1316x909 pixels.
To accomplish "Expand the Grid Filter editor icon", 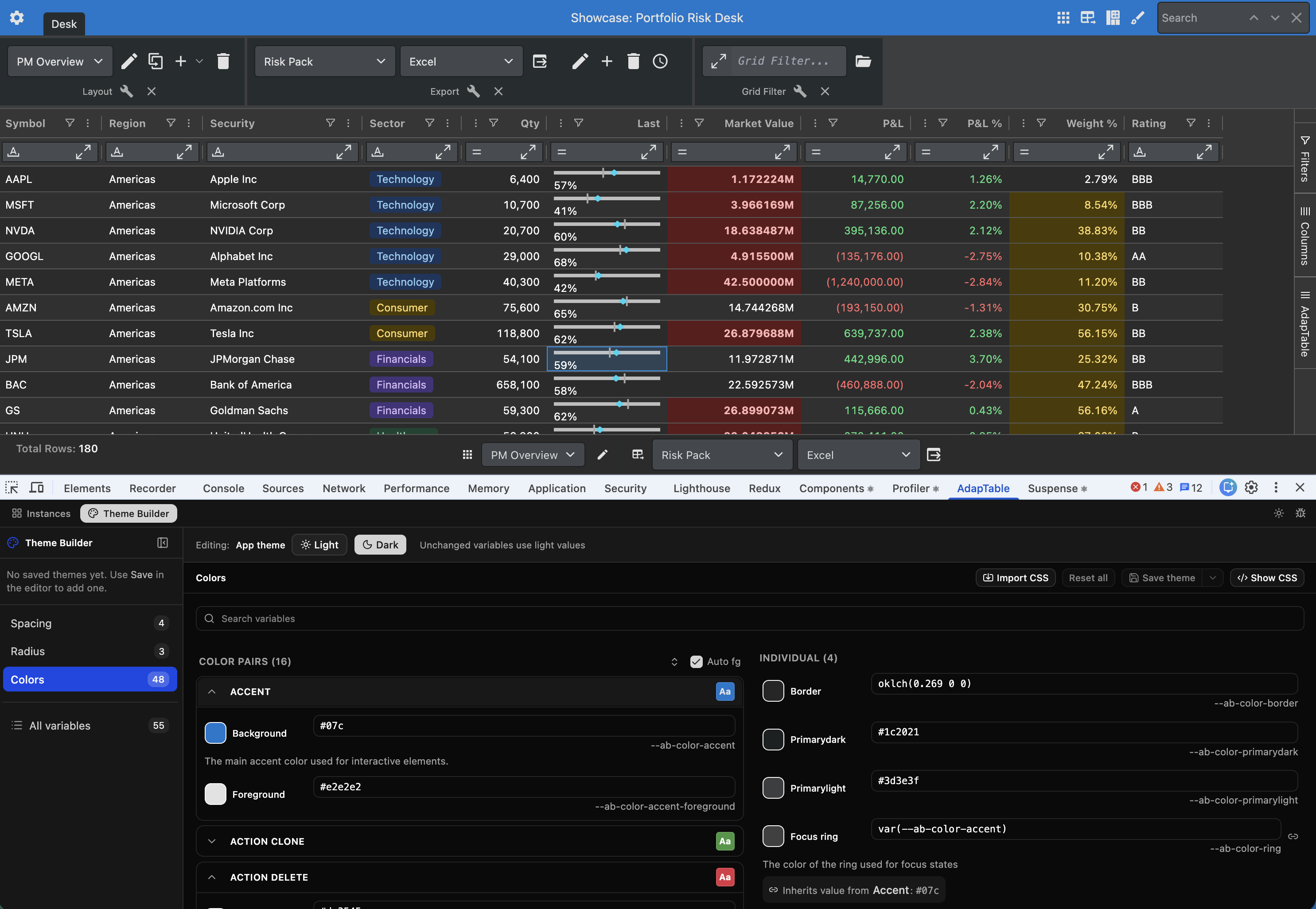I will [x=718, y=61].
